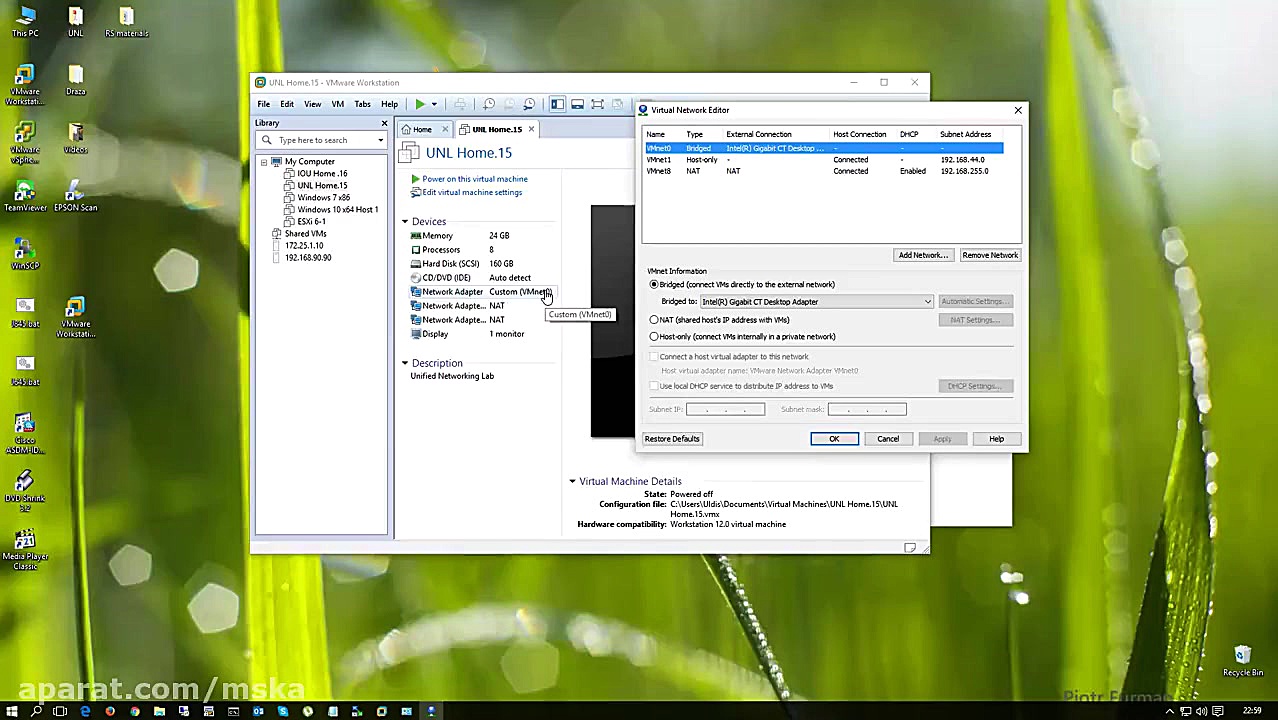1278x720 pixels.
Task: Select the NAT shared host IP radio button
Action: pyautogui.click(x=654, y=320)
